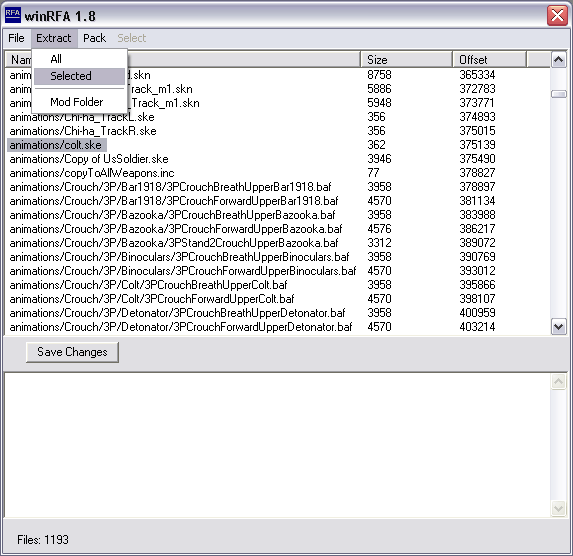573x556 pixels.
Task: Click size value 3312
Action: [379, 243]
